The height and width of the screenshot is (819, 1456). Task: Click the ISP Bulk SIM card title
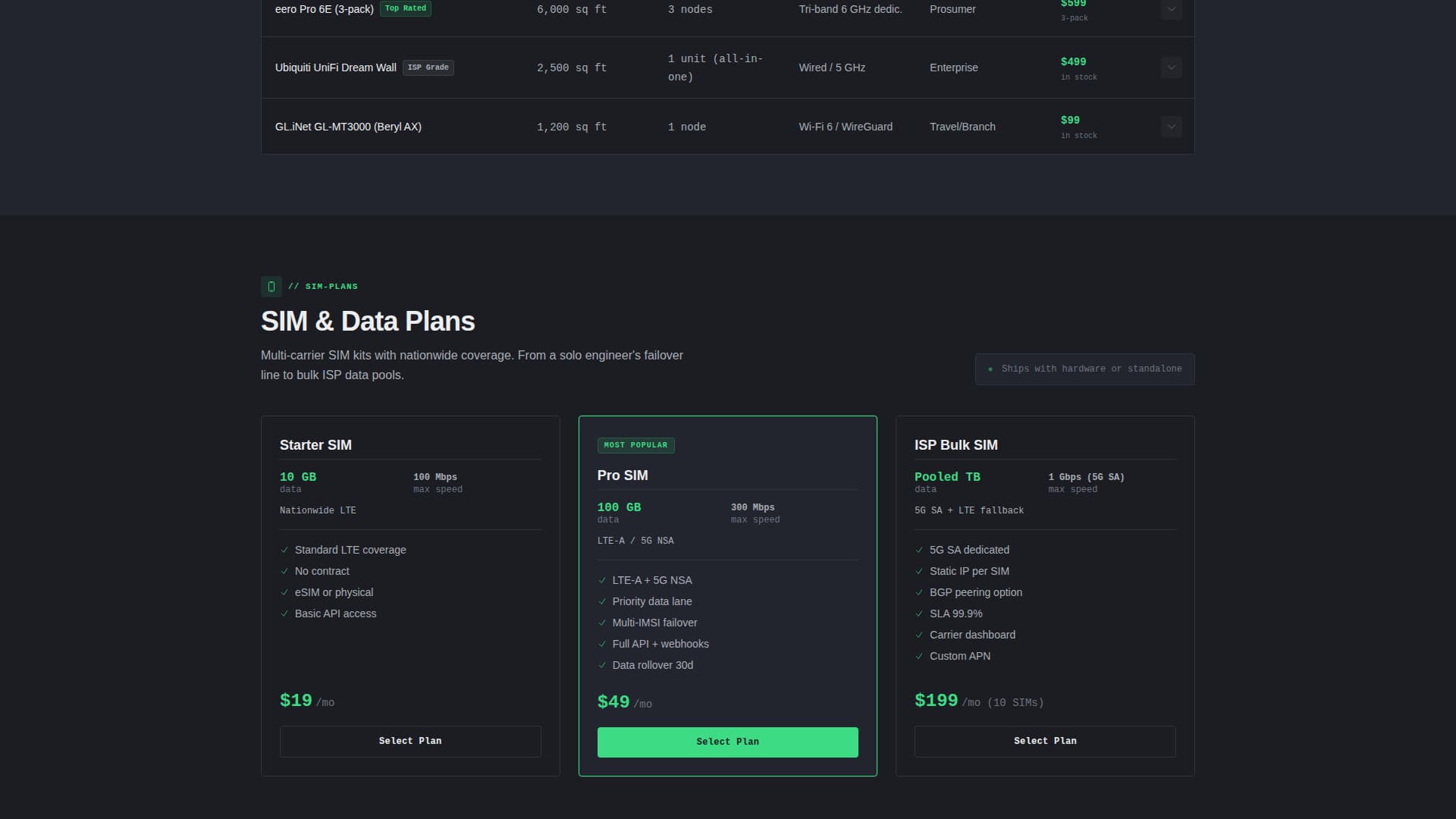pyautogui.click(x=956, y=445)
